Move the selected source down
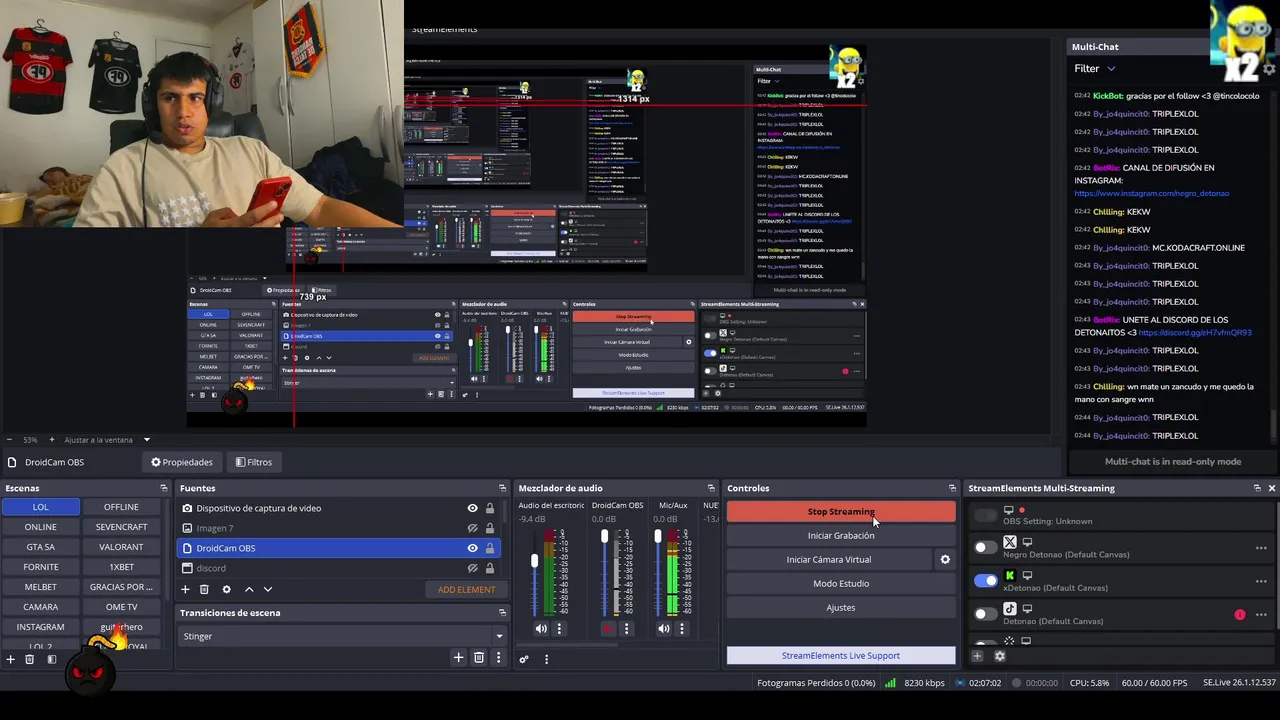This screenshot has width=1280, height=720. pyautogui.click(x=267, y=589)
